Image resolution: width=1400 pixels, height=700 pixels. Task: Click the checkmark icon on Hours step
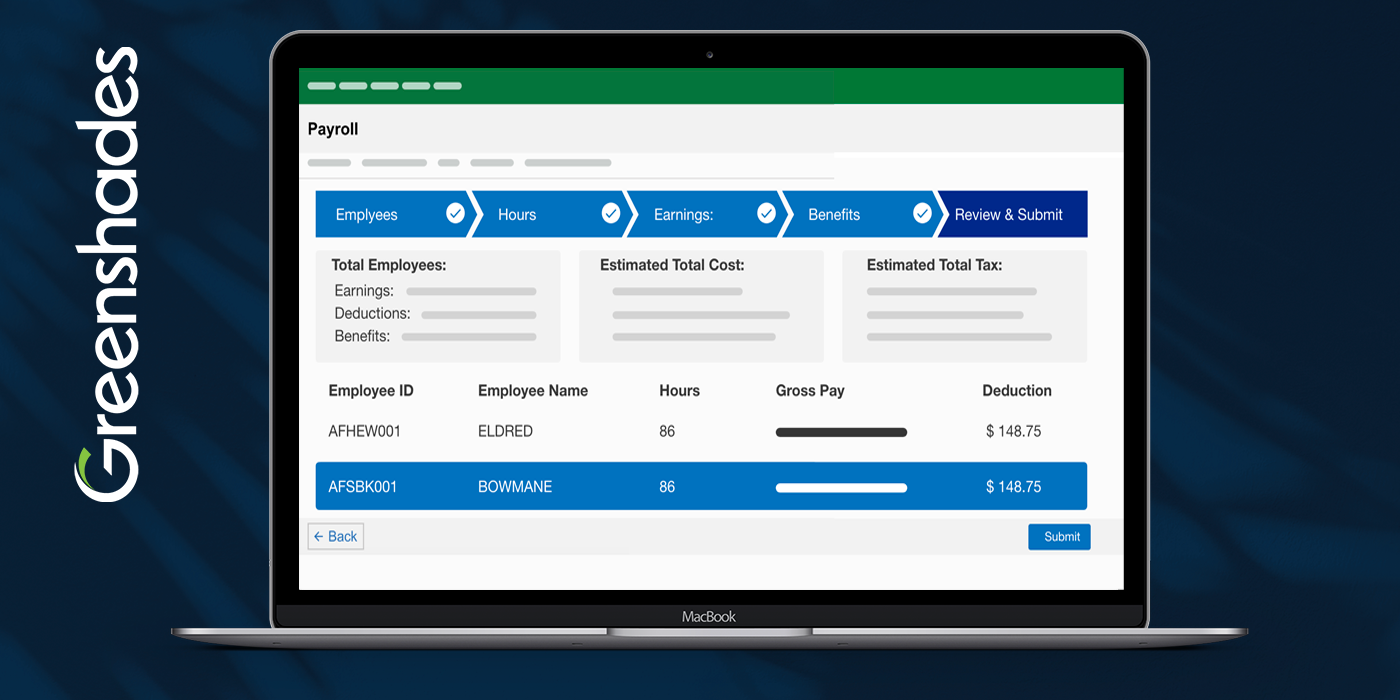611,214
